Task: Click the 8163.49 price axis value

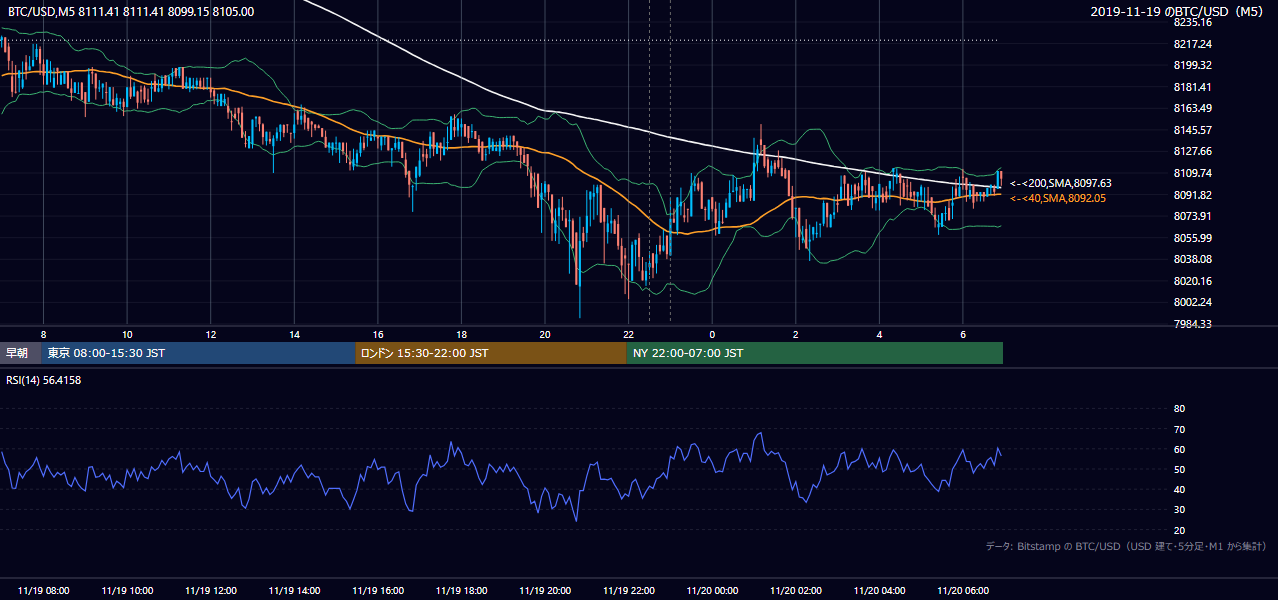Action: pyautogui.click(x=1192, y=108)
